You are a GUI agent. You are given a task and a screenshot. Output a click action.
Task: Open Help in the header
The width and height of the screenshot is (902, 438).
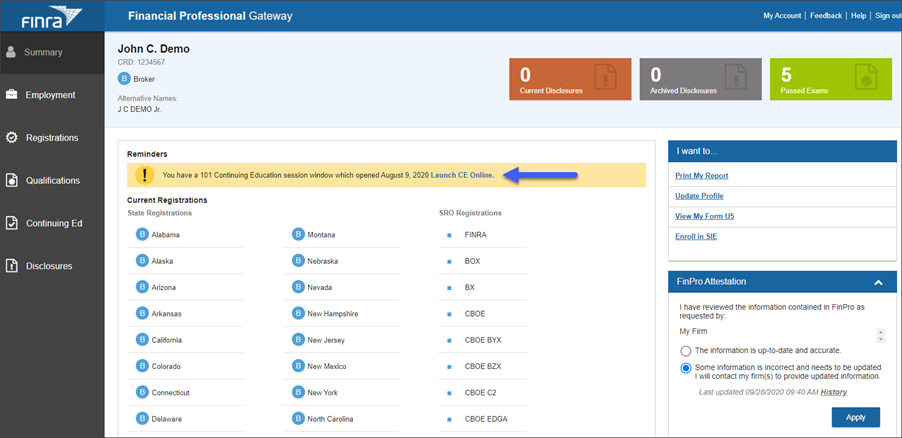(858, 16)
